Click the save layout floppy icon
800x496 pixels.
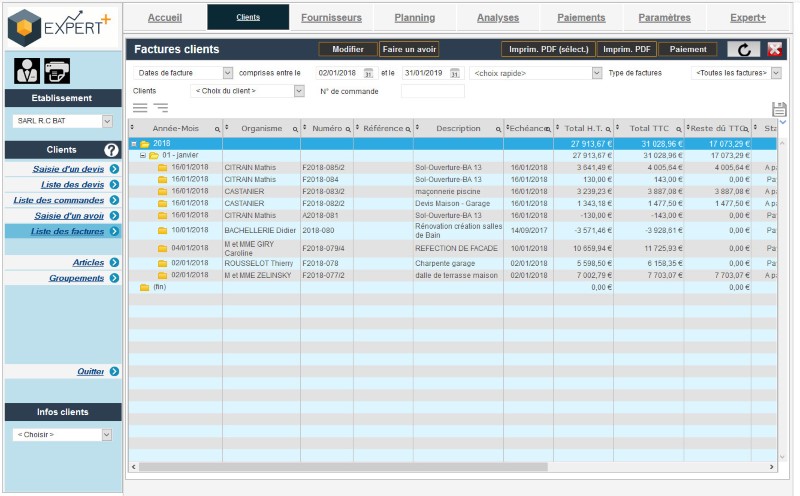click(x=779, y=109)
